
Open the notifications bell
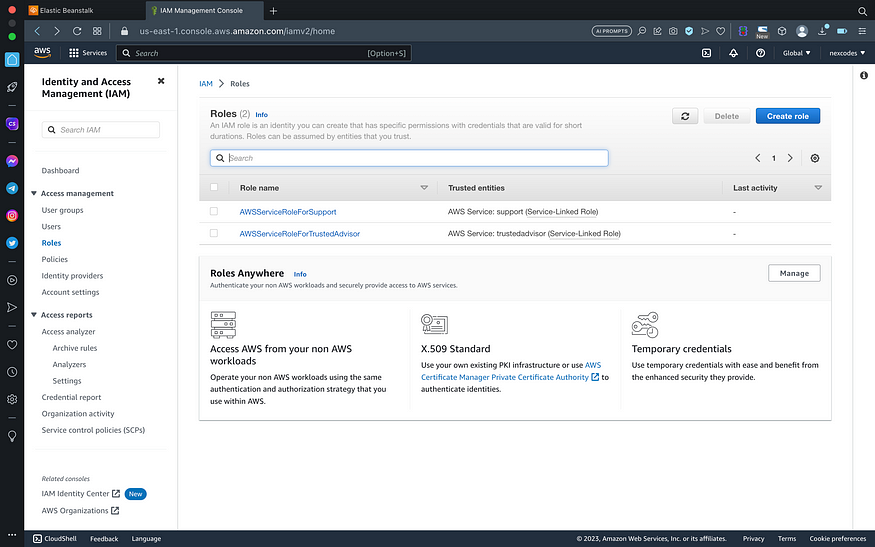point(733,53)
